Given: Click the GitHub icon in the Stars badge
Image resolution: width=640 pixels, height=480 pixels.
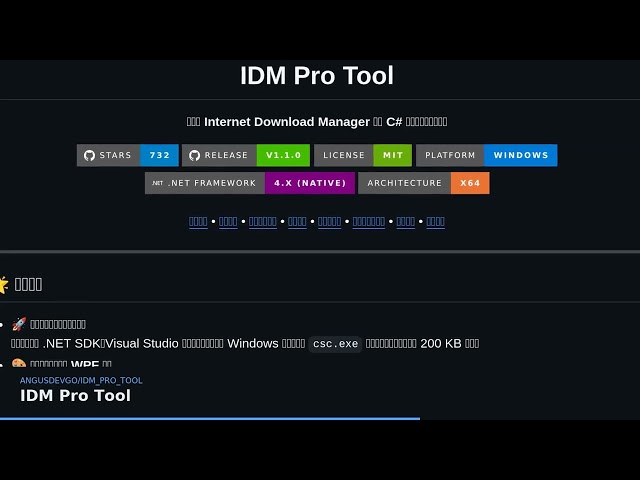Looking at the screenshot, I should (89, 155).
